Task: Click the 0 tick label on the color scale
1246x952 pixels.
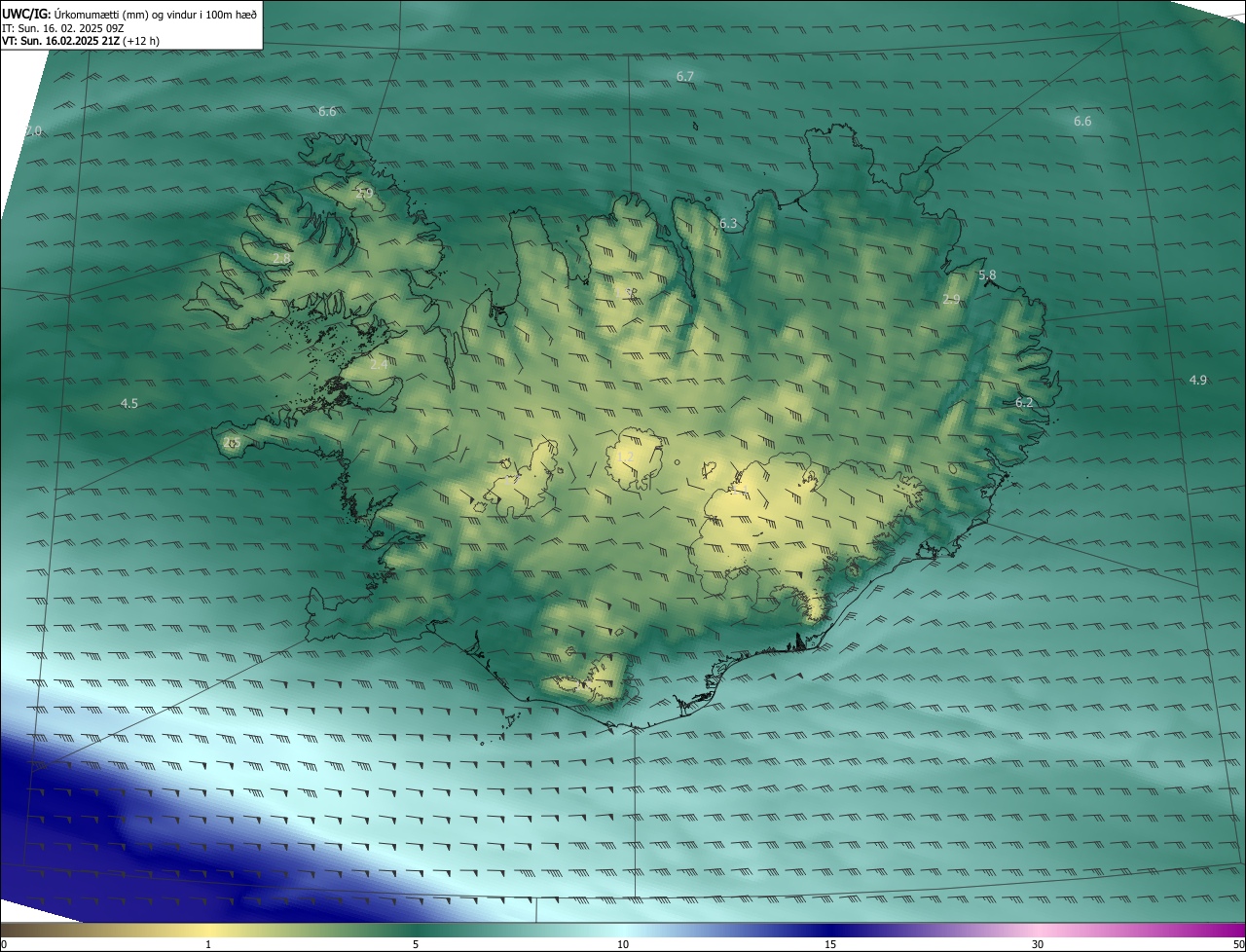Action: [4, 944]
